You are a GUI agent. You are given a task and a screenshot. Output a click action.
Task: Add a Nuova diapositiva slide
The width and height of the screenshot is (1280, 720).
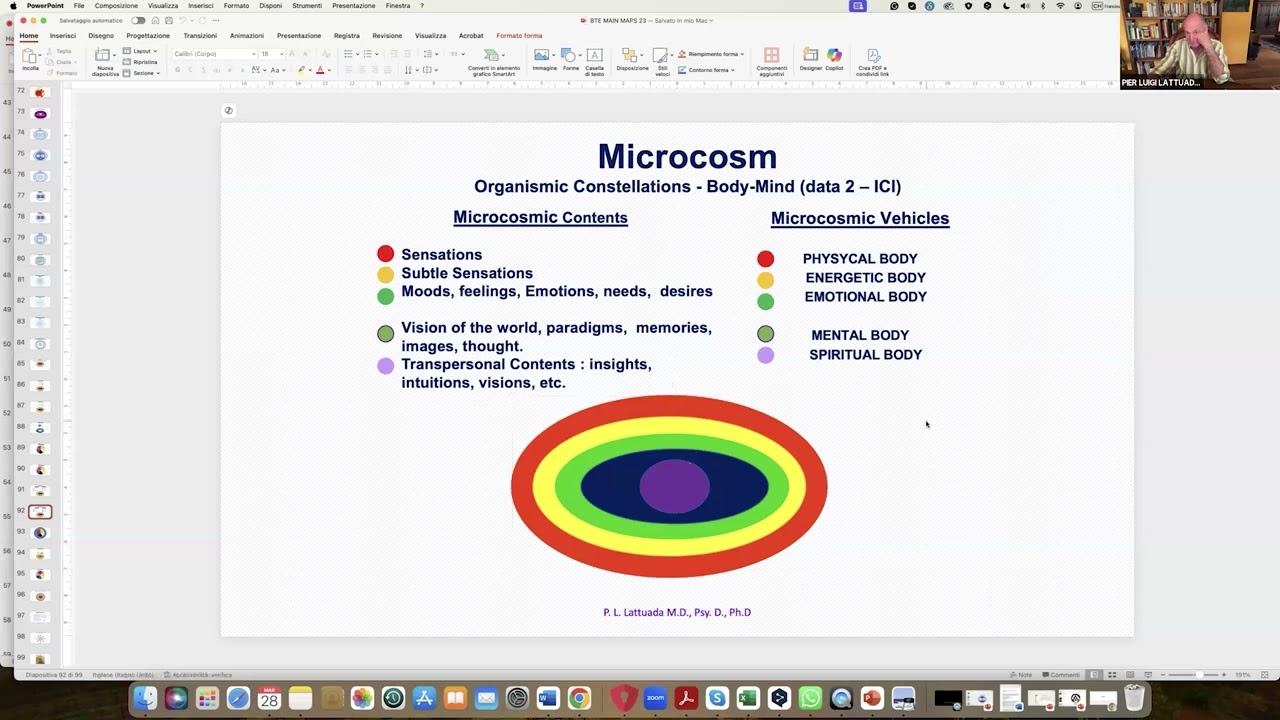click(x=105, y=61)
